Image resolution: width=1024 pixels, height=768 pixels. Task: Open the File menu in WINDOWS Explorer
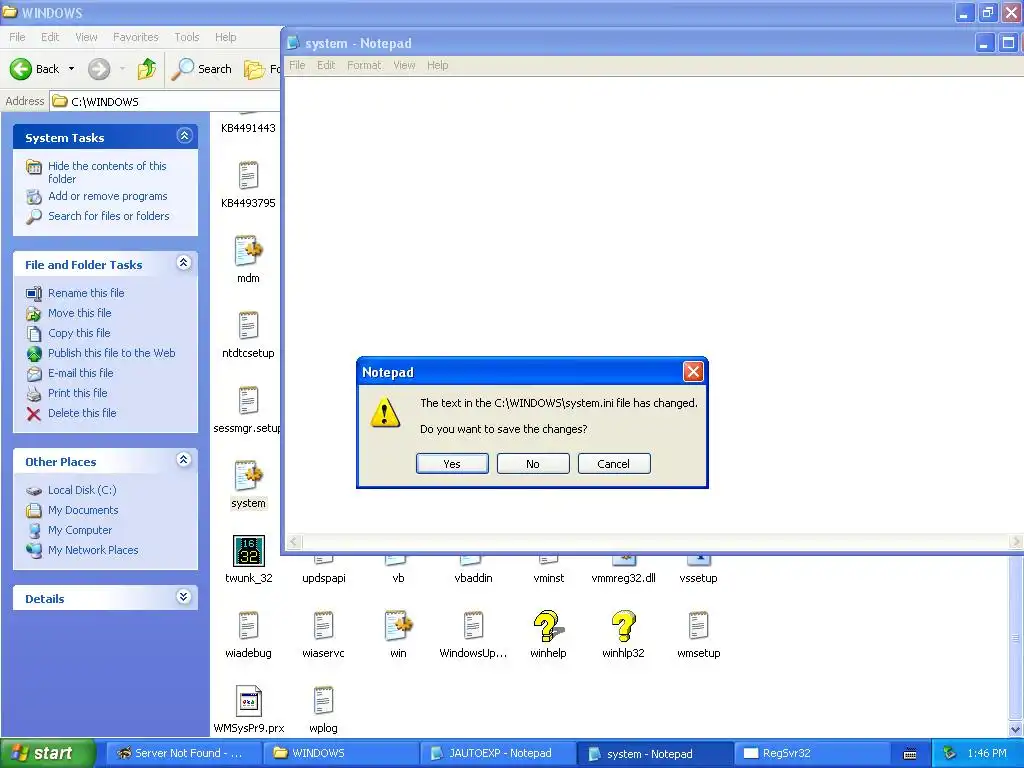(x=17, y=37)
